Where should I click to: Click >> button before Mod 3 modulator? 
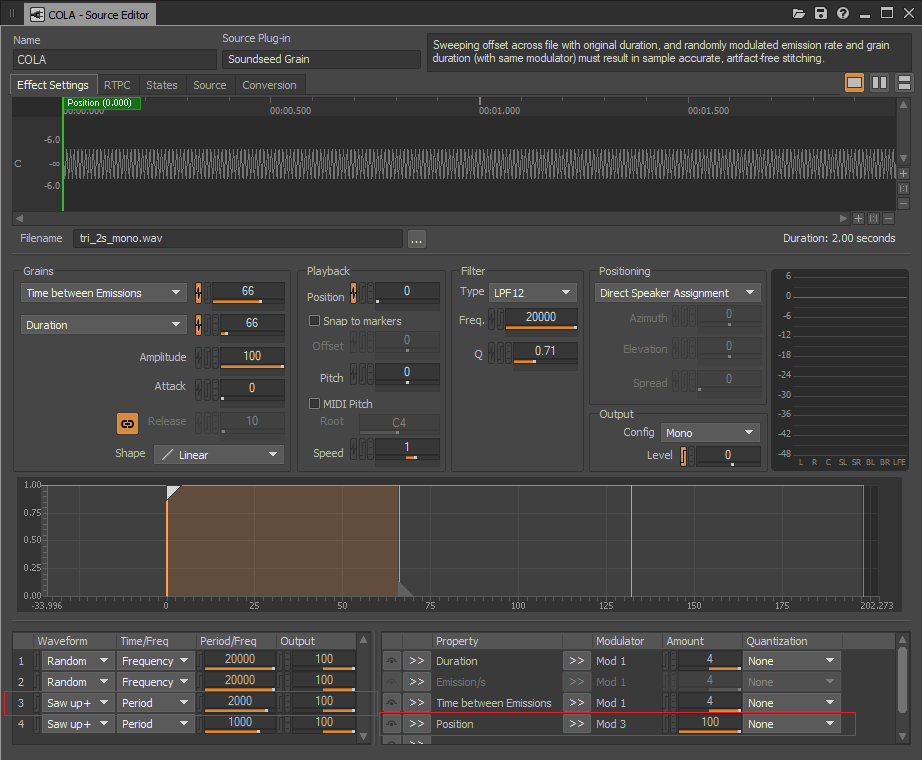click(576, 724)
